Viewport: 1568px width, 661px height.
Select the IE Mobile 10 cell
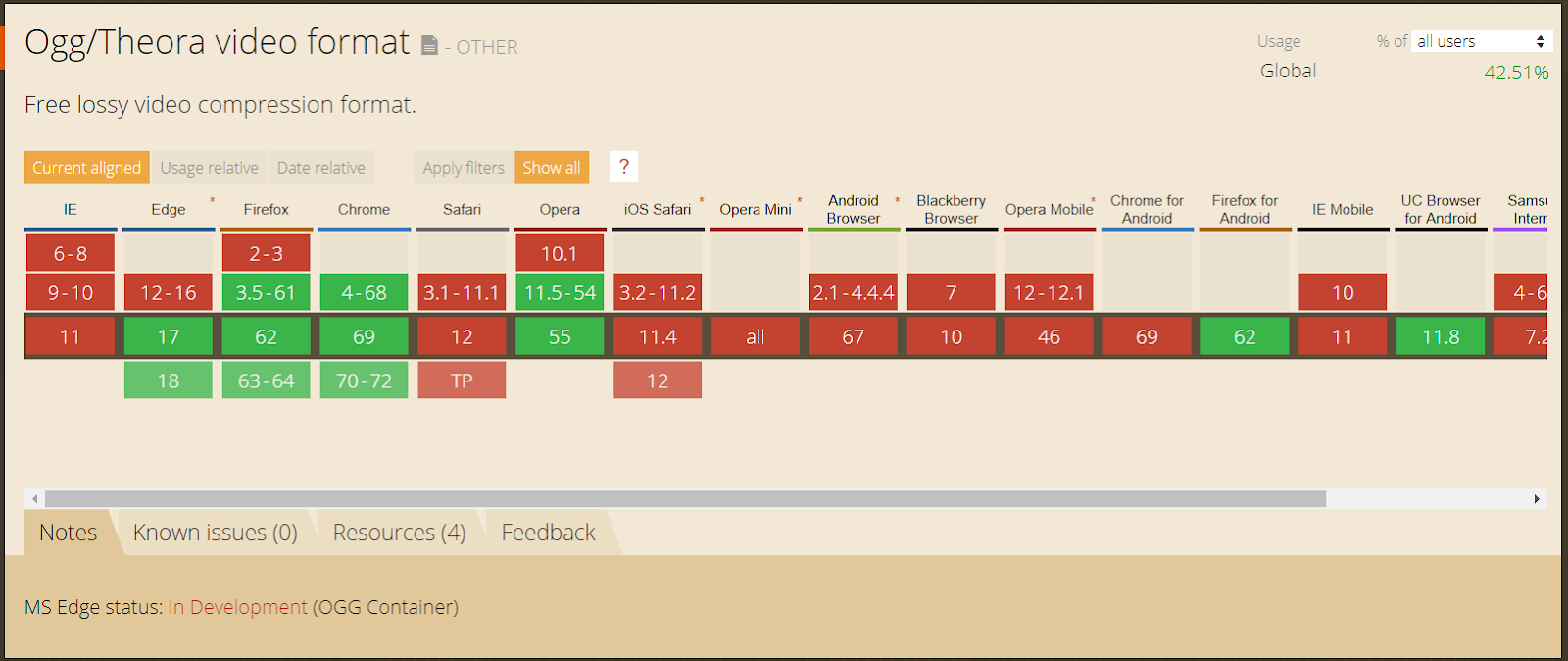1343,292
